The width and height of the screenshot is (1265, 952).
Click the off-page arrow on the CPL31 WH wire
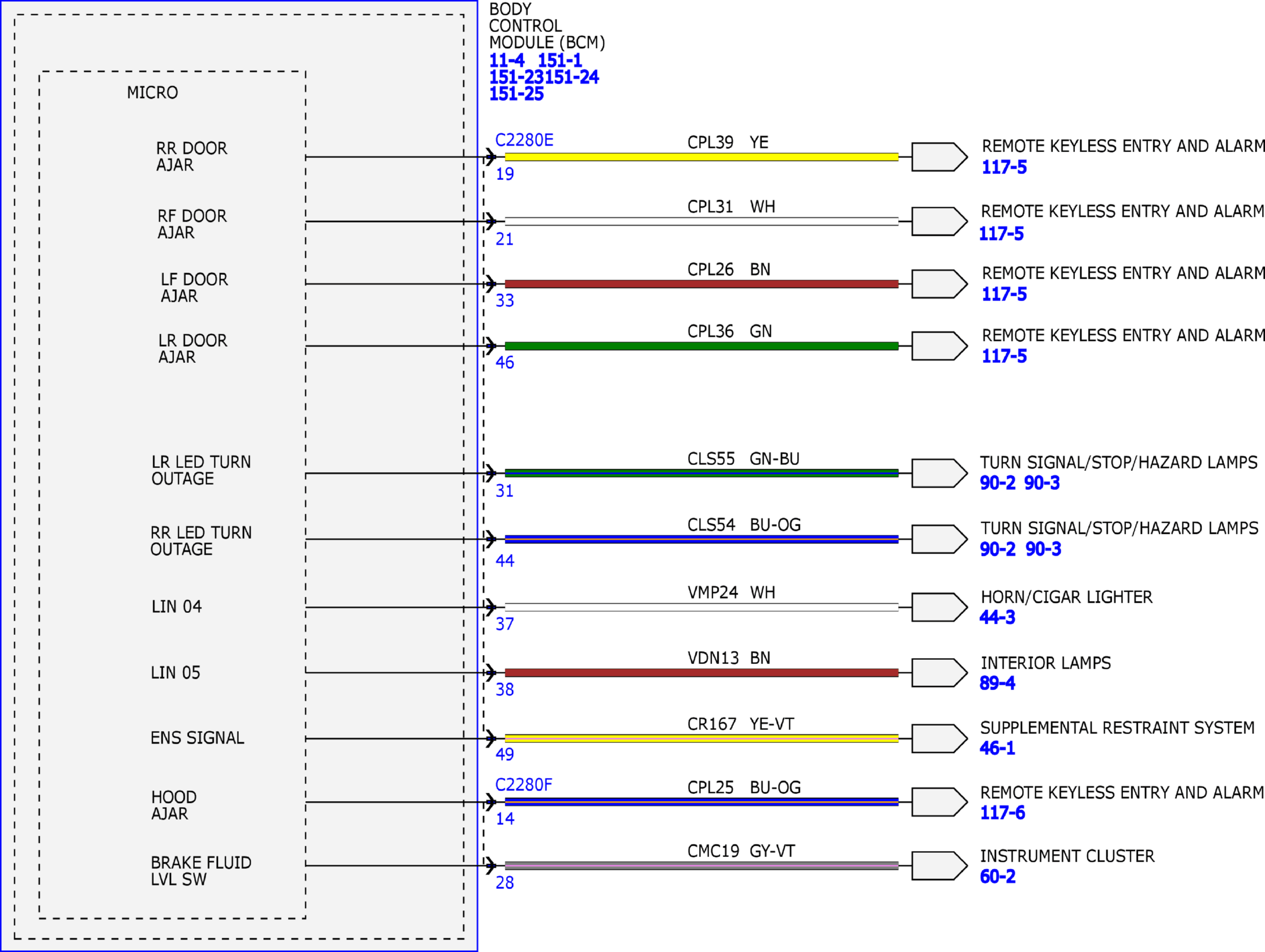[939, 222]
